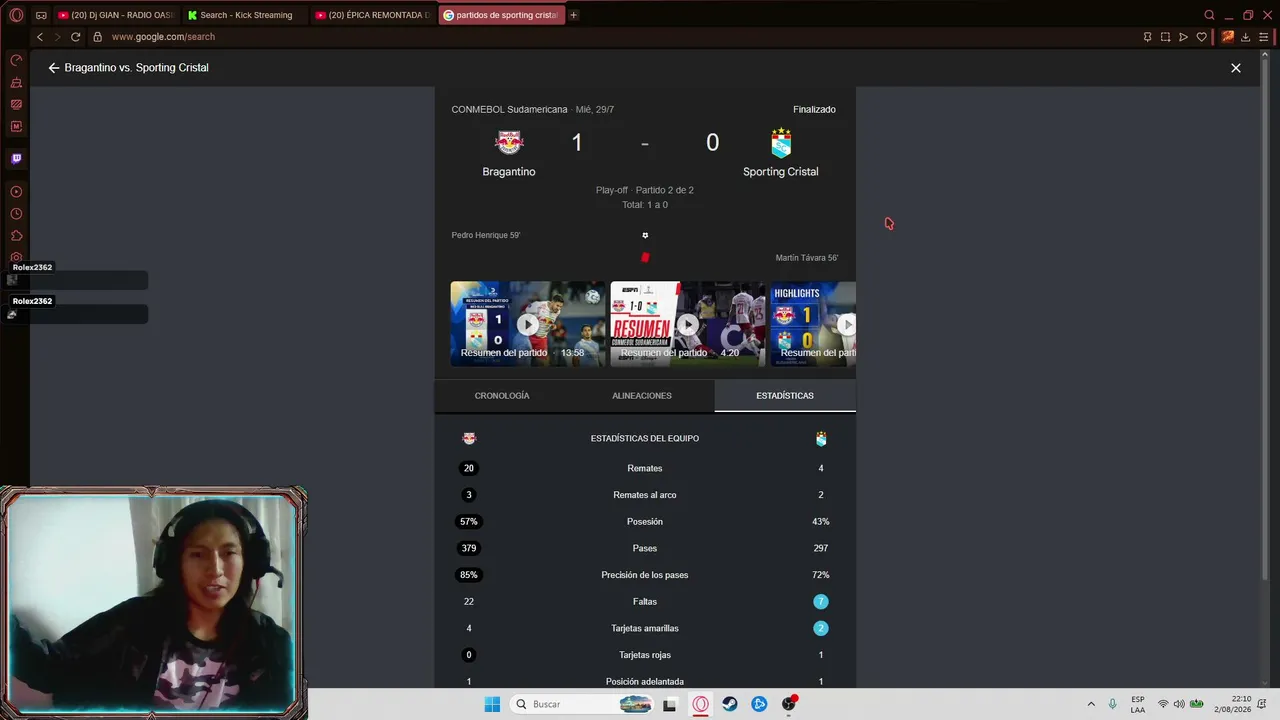Close the match panel with the X

tap(1236, 68)
